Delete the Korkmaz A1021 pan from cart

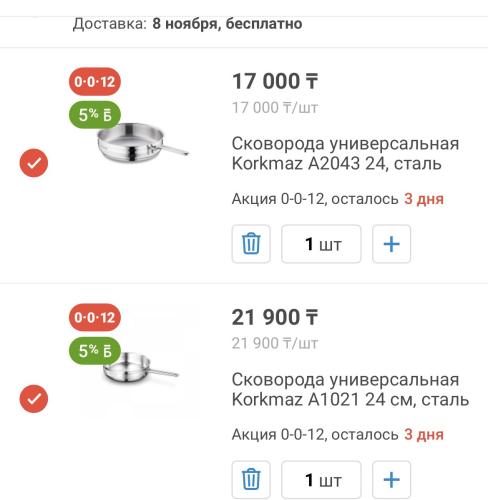point(251,480)
